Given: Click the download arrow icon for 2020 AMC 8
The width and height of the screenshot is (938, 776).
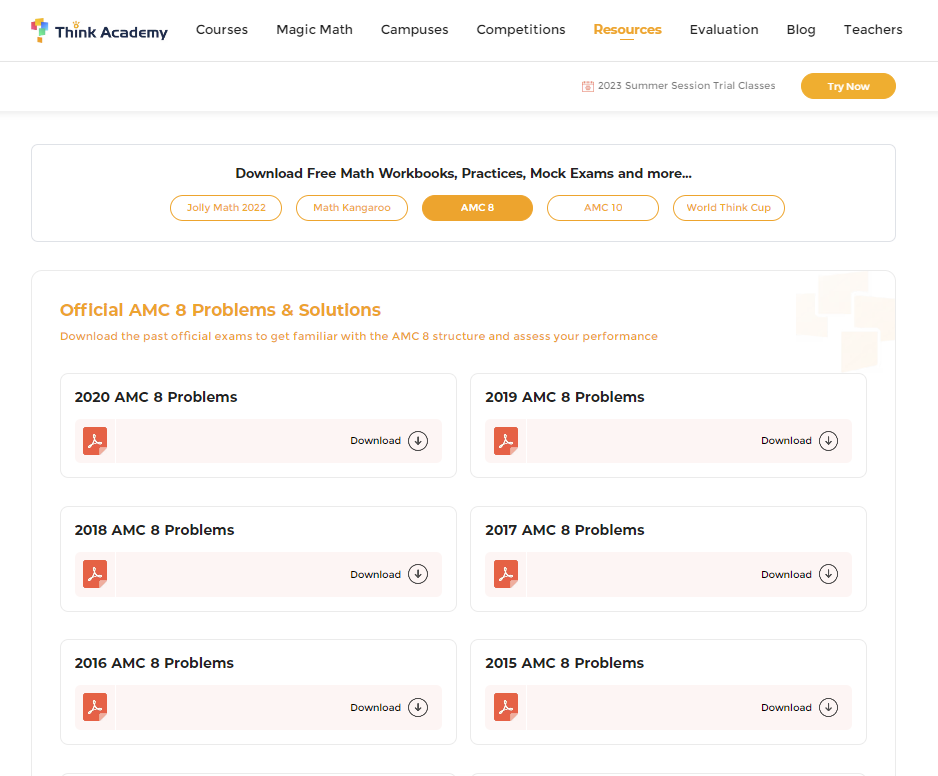Looking at the screenshot, I should point(418,441).
